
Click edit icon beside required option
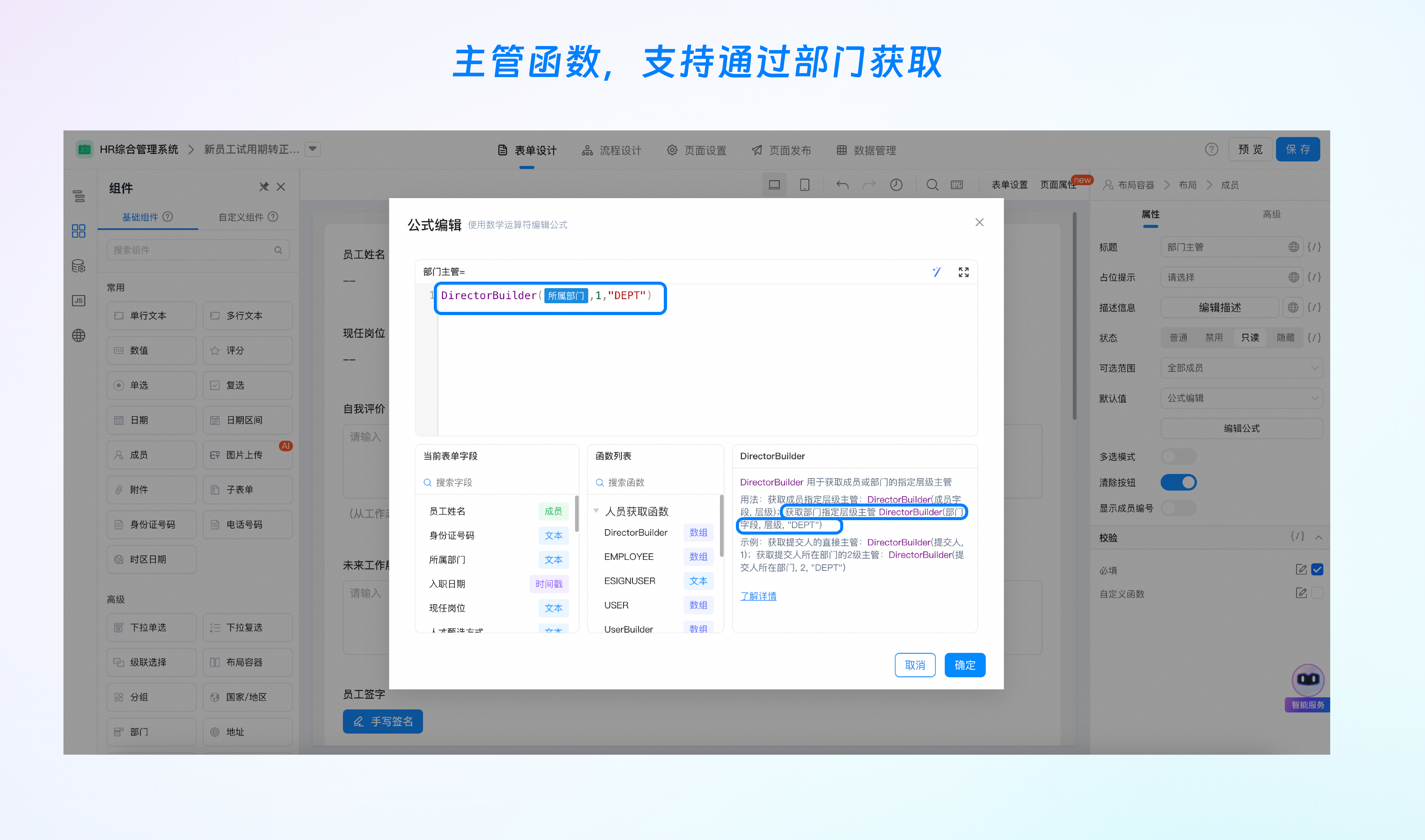point(1301,569)
